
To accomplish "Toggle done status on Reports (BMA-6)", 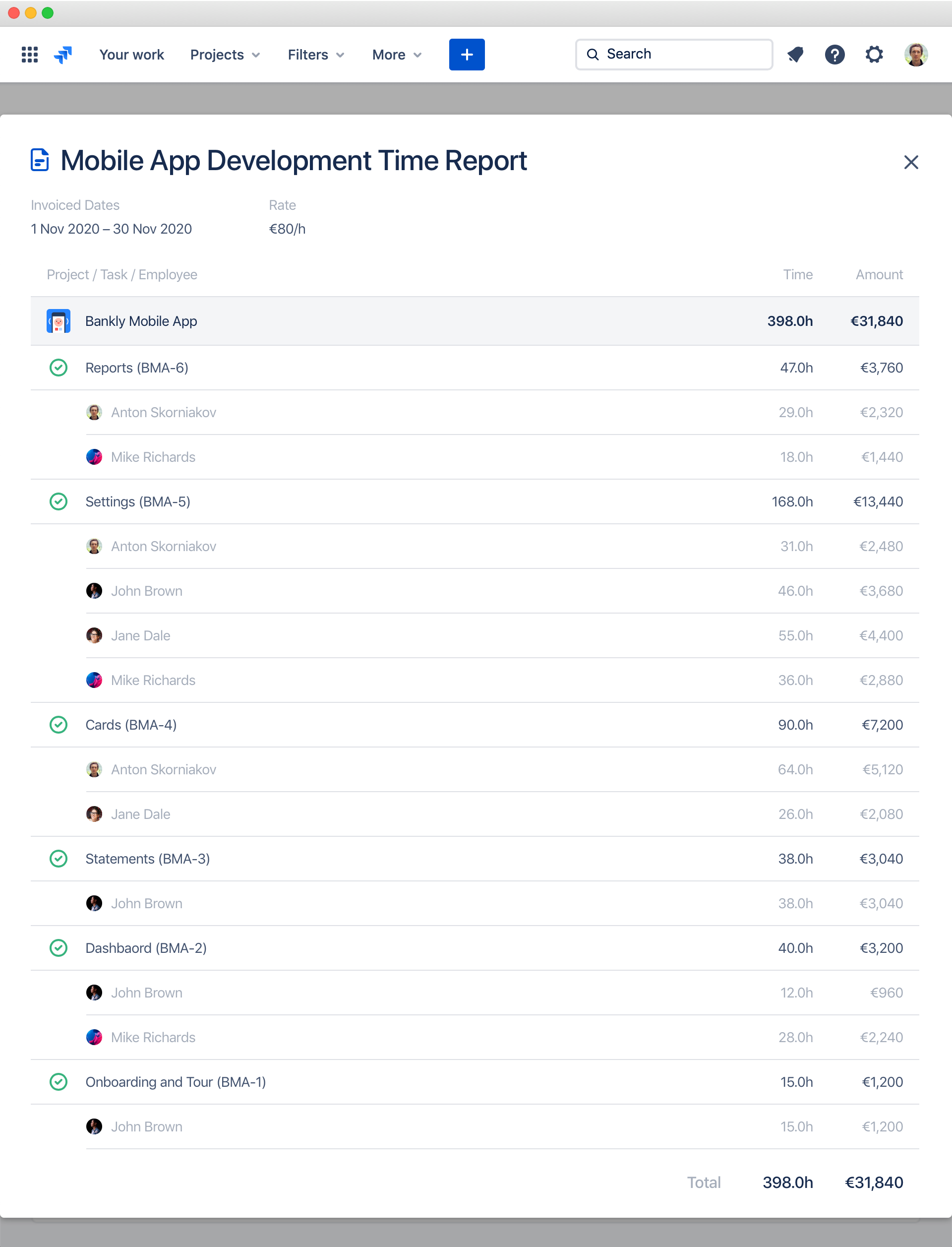I will [59, 367].
